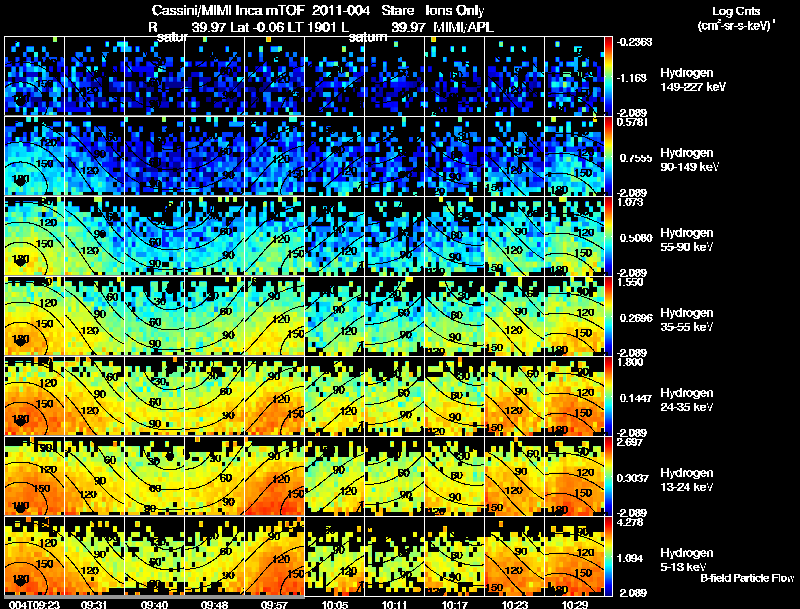Screen dimensions: 800x609
Task: Click the 10:29 time label
Action: pos(574,604)
